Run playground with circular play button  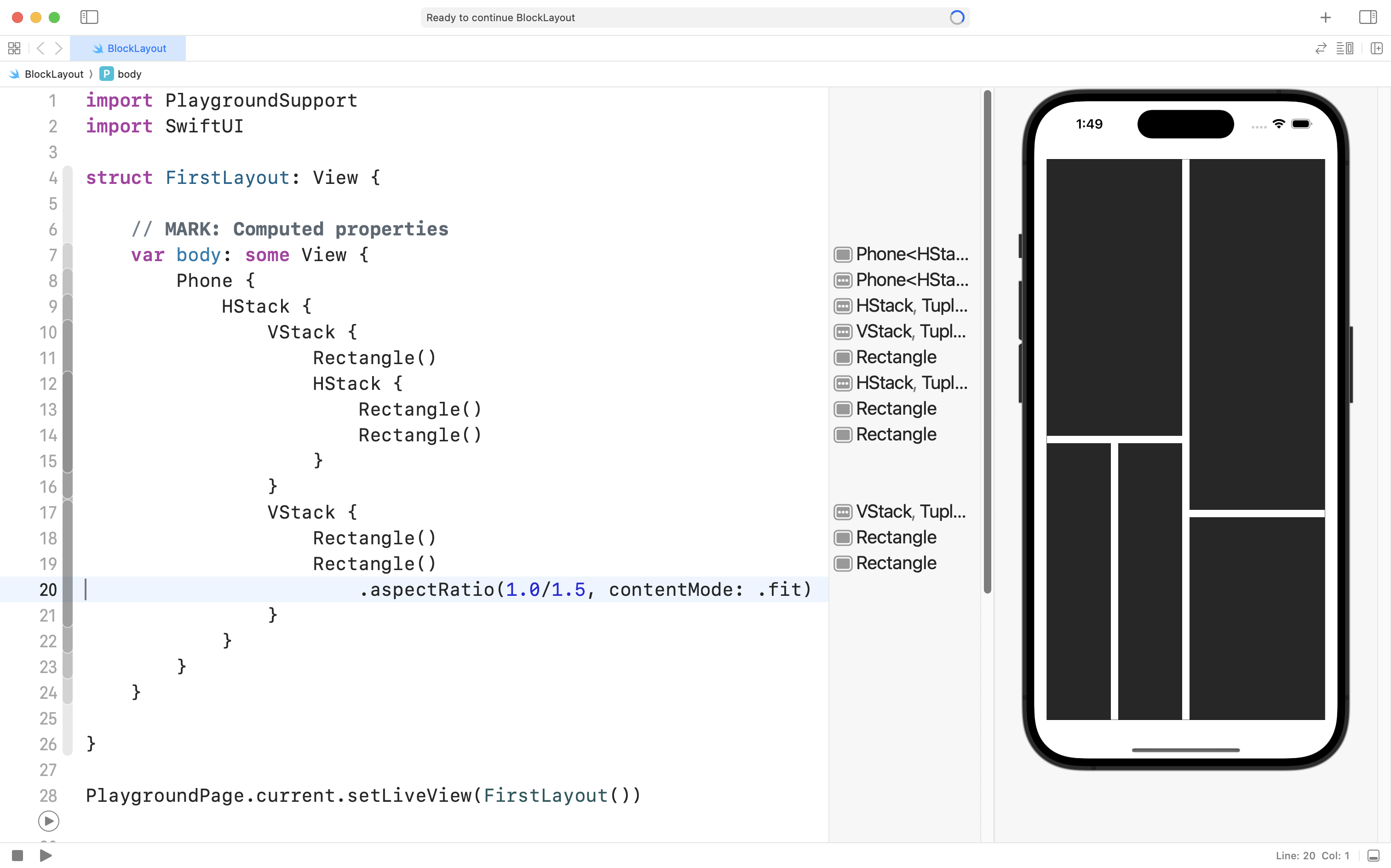click(48, 821)
